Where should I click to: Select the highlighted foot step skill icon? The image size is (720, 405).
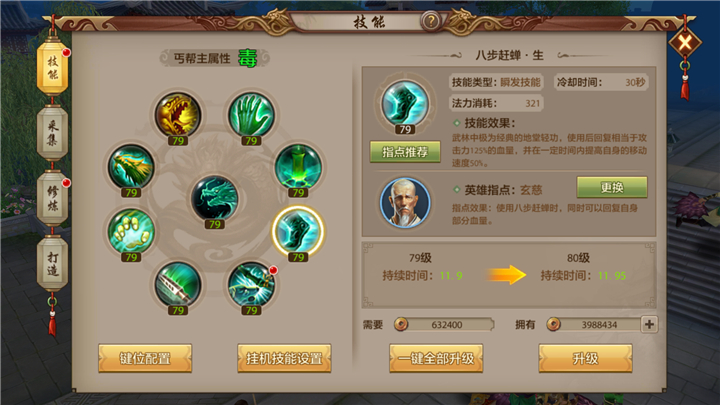[x=298, y=231]
